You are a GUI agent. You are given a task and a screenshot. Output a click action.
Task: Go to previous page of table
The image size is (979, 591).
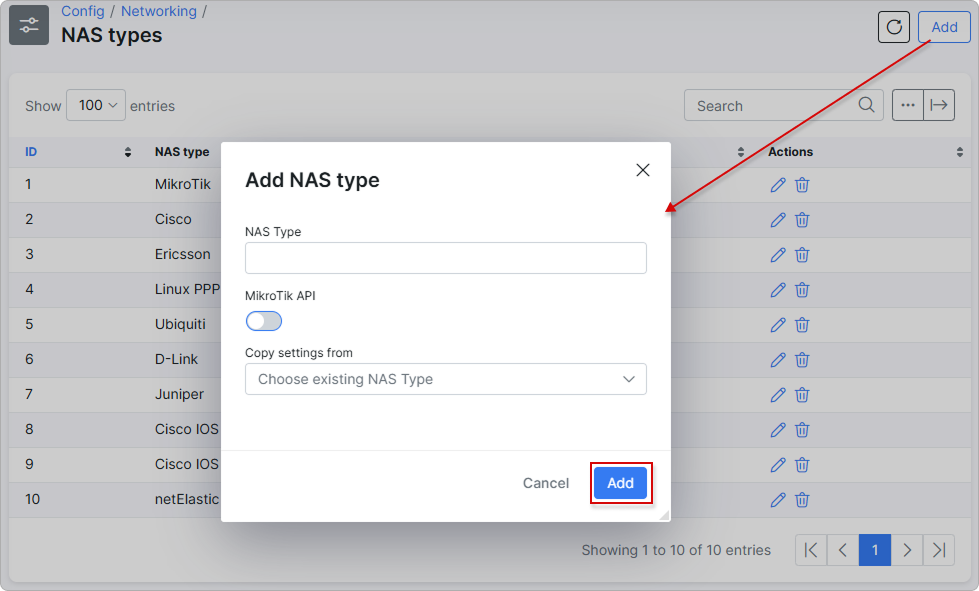click(x=843, y=550)
